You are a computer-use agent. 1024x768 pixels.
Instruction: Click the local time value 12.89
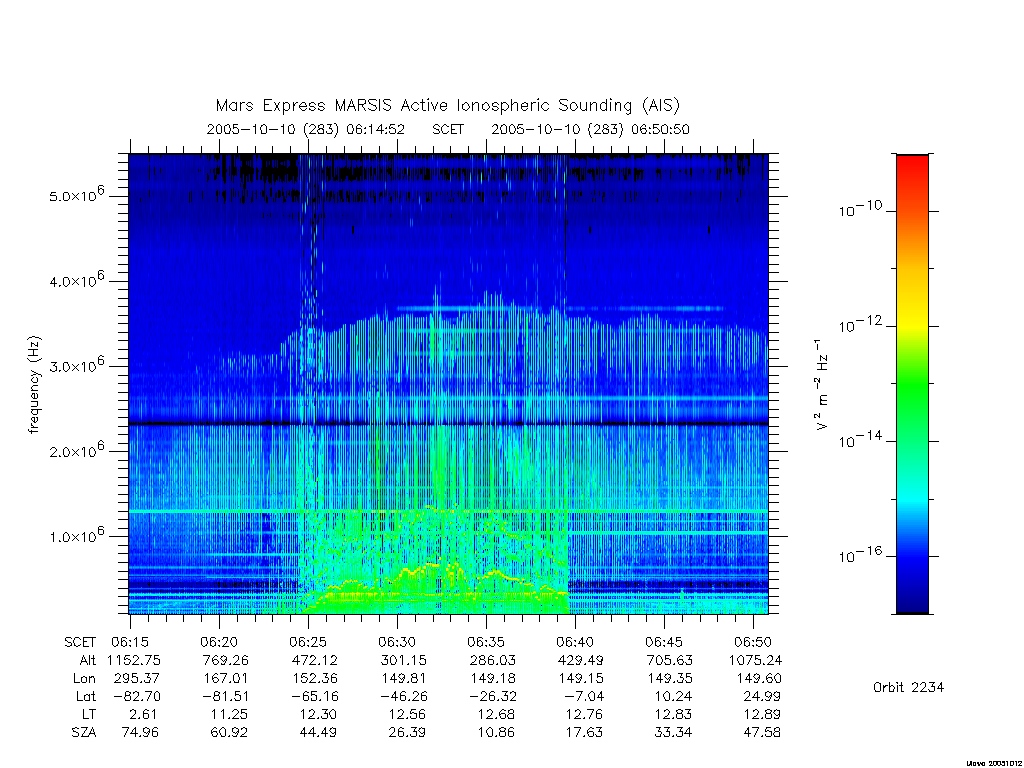coord(762,715)
